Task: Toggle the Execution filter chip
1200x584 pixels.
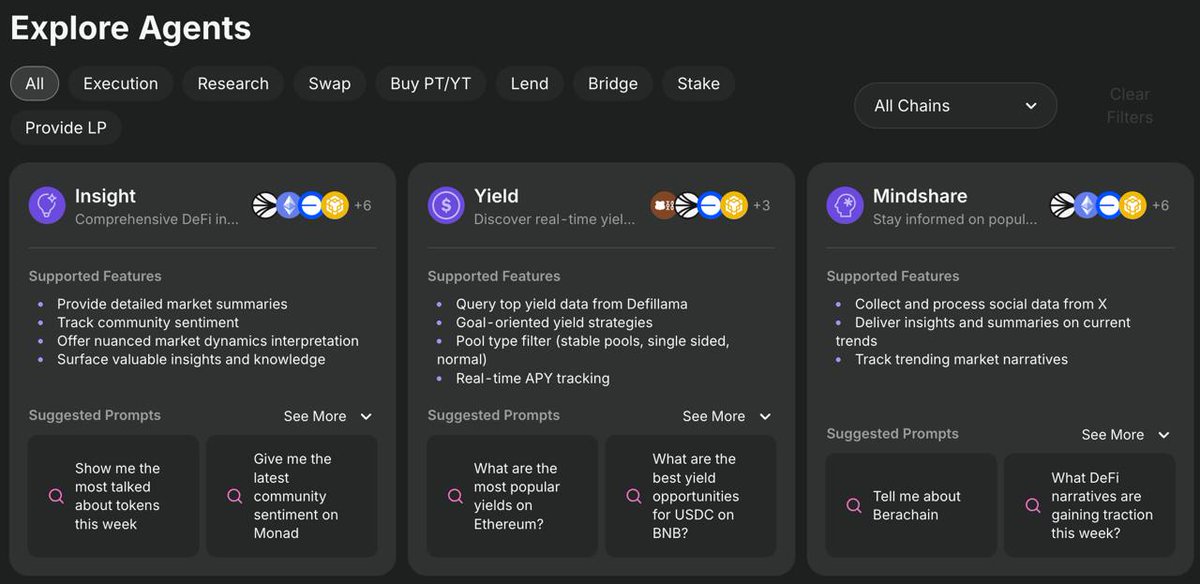Action: tap(121, 84)
